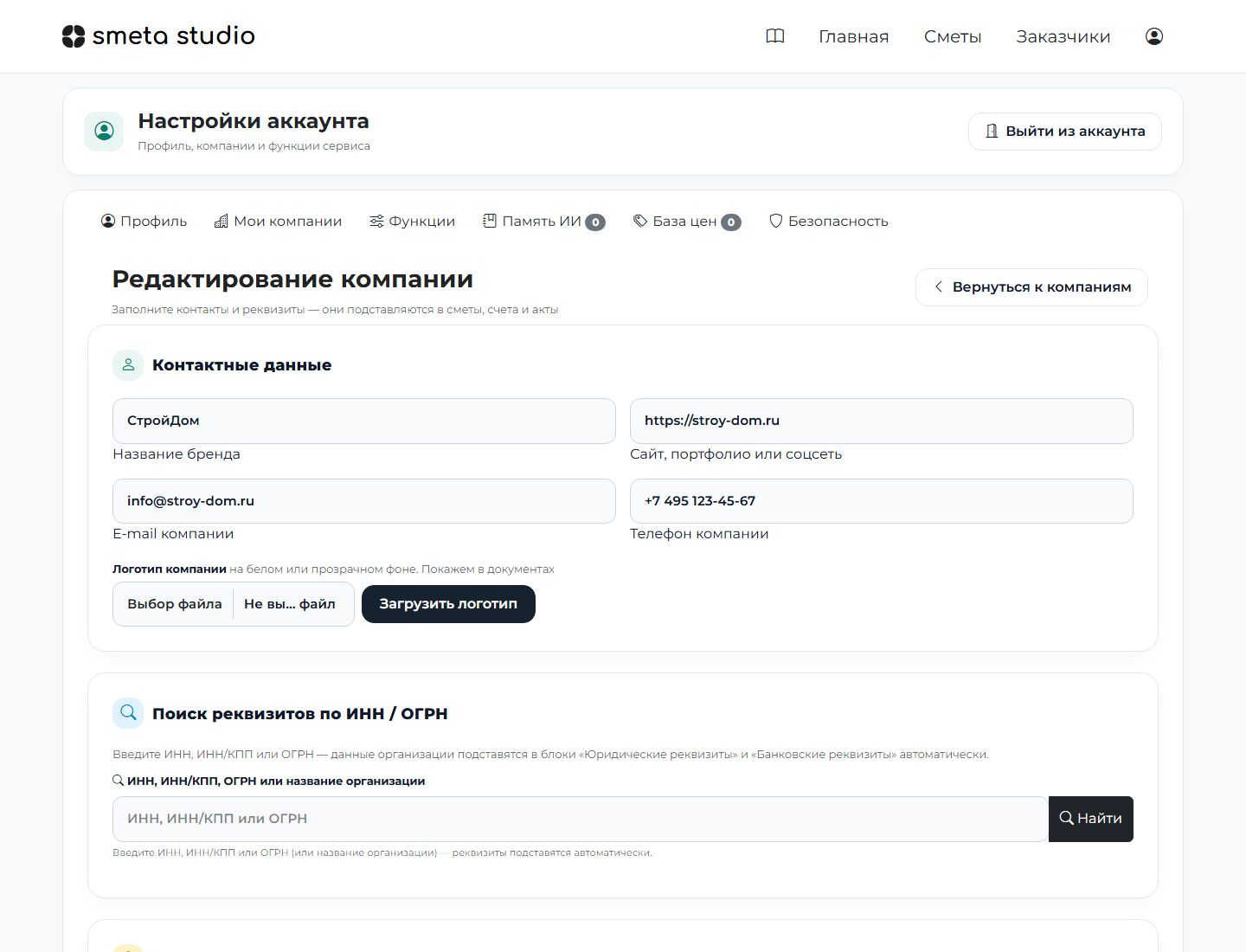Switch to the Профиль tab
Viewport: 1246px width, 952px height.
click(x=144, y=222)
